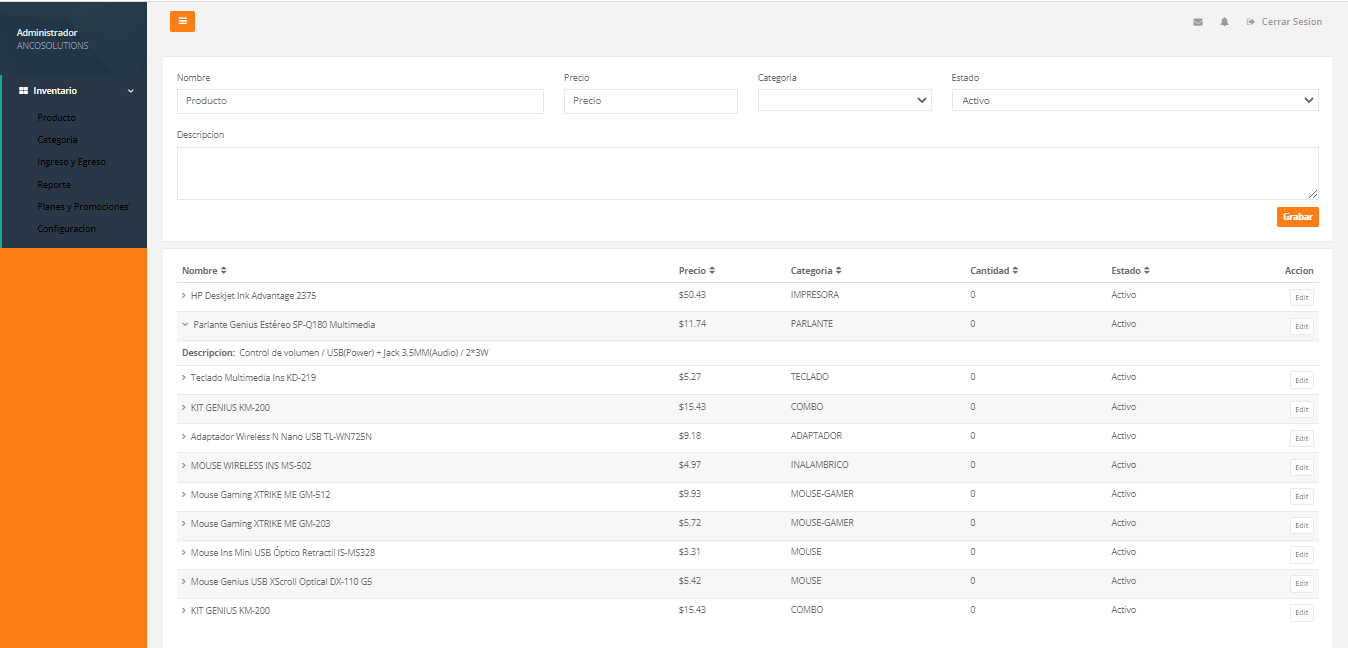
Task: Expand the Mouse Ins Mini USB Óptico row
Action: (184, 553)
